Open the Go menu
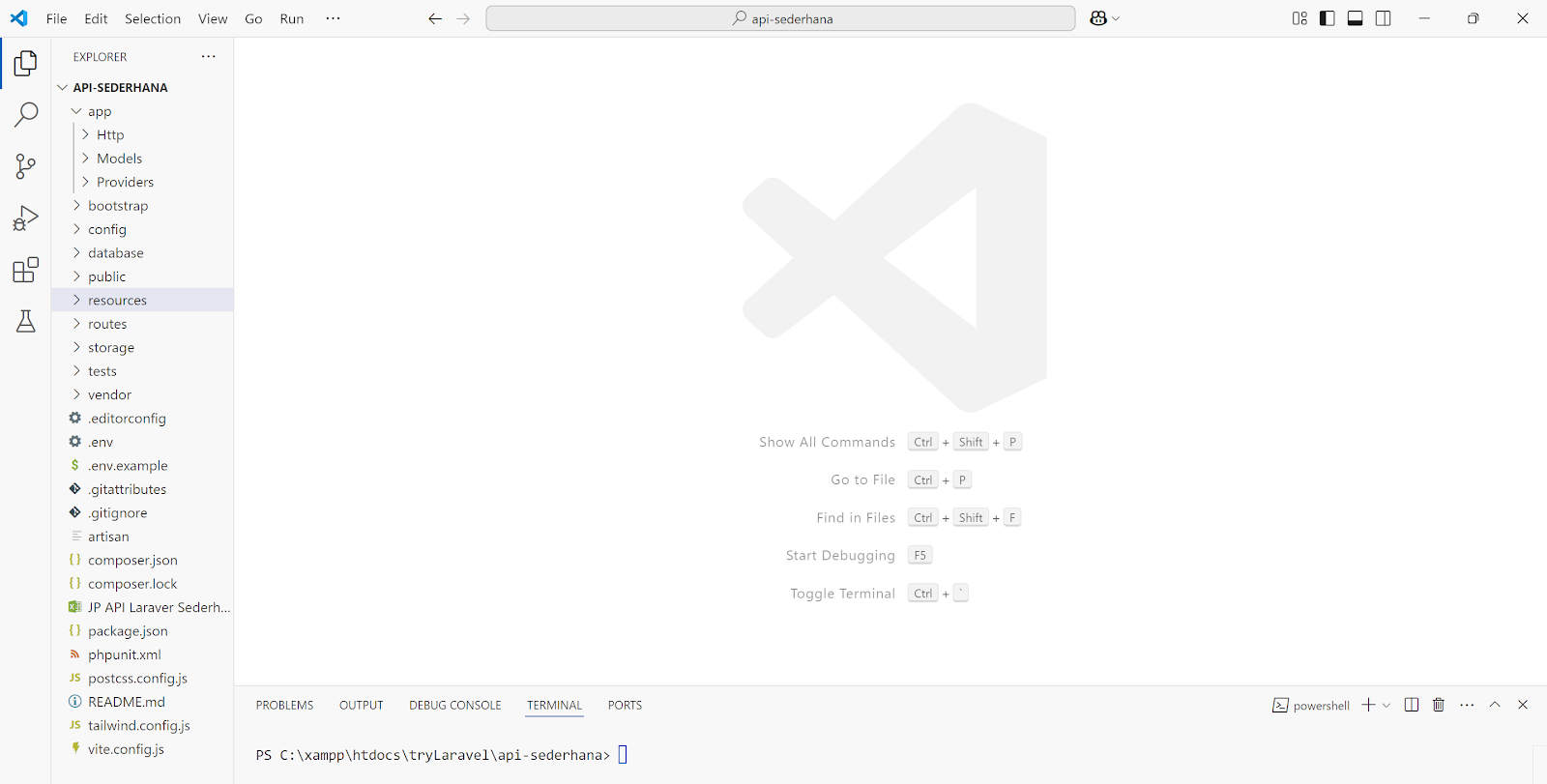The height and width of the screenshot is (784, 1547). pos(253,18)
